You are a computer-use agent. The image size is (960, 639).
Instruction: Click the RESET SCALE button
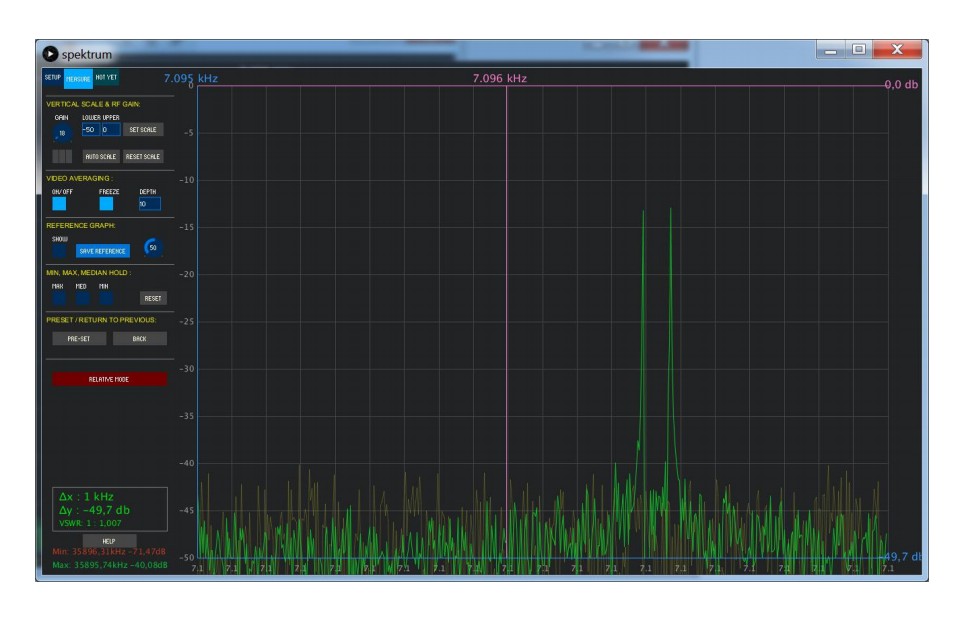143,157
